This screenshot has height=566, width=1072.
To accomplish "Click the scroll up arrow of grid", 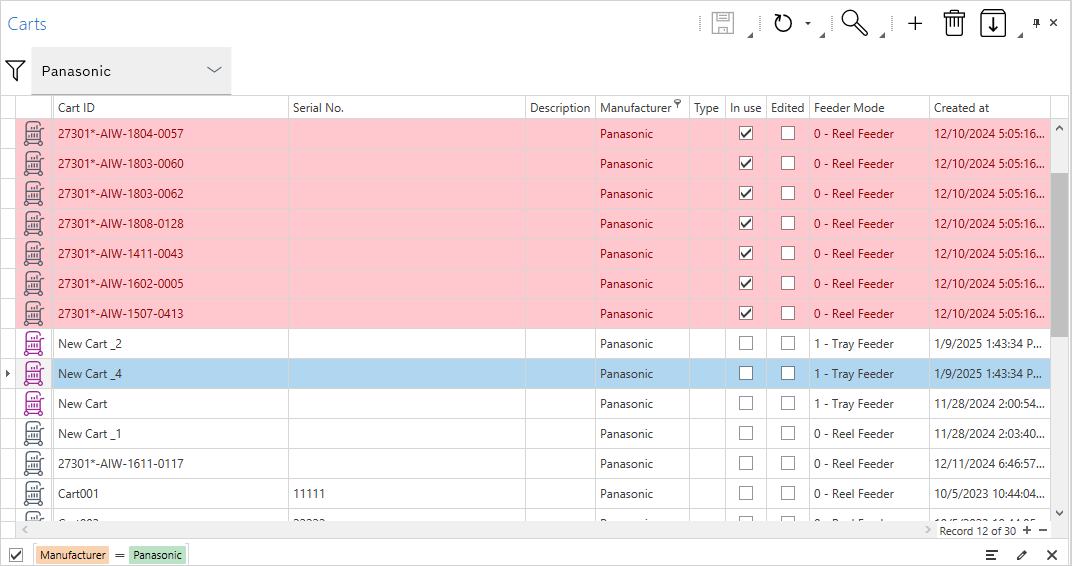I will click(x=1059, y=128).
